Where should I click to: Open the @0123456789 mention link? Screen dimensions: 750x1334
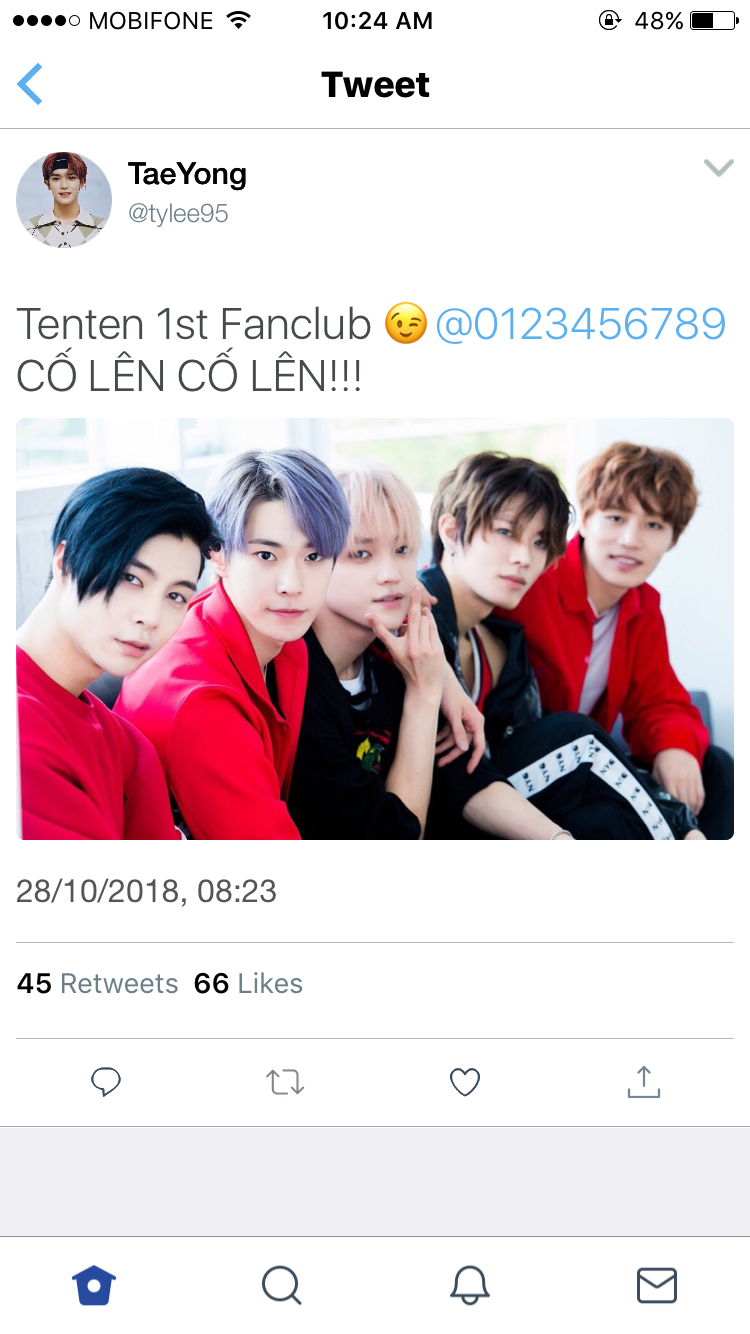click(580, 324)
